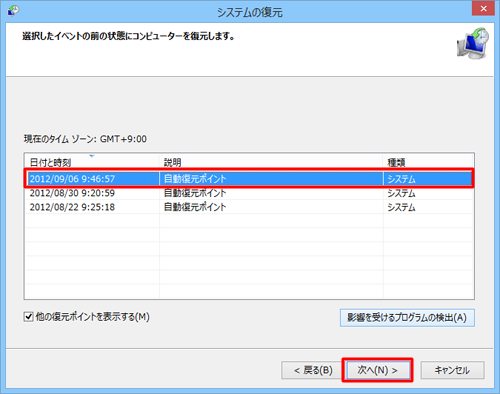Image resolution: width=500 pixels, height=394 pixels.
Task: Click the sort arrow above 日付と時刻 column
Action: tap(92, 156)
